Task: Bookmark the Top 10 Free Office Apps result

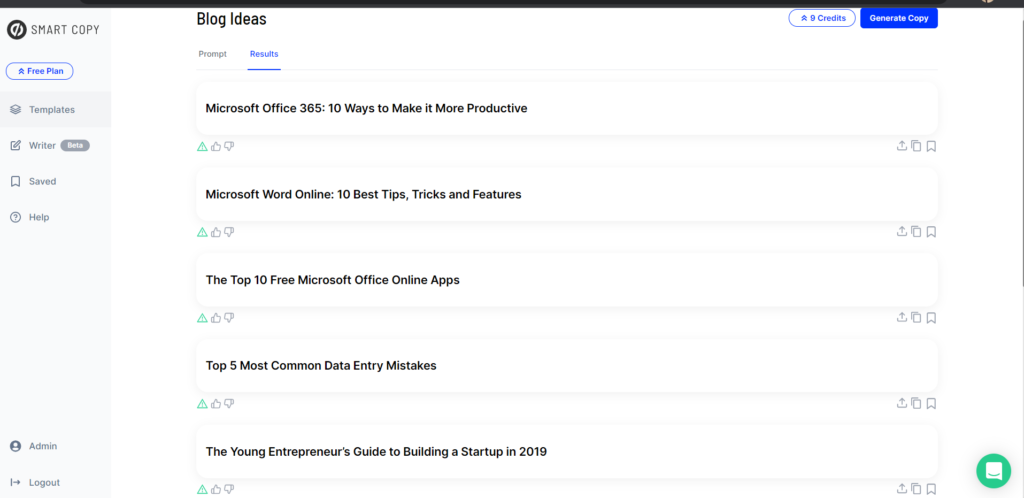Action: coord(931,318)
